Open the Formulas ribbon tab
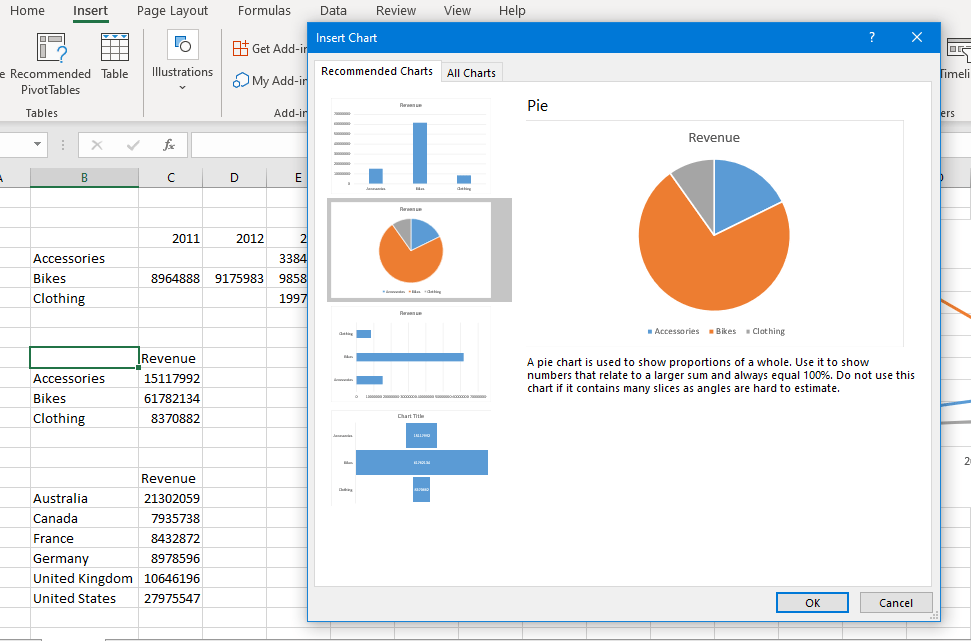This screenshot has width=971, height=641. tap(264, 11)
